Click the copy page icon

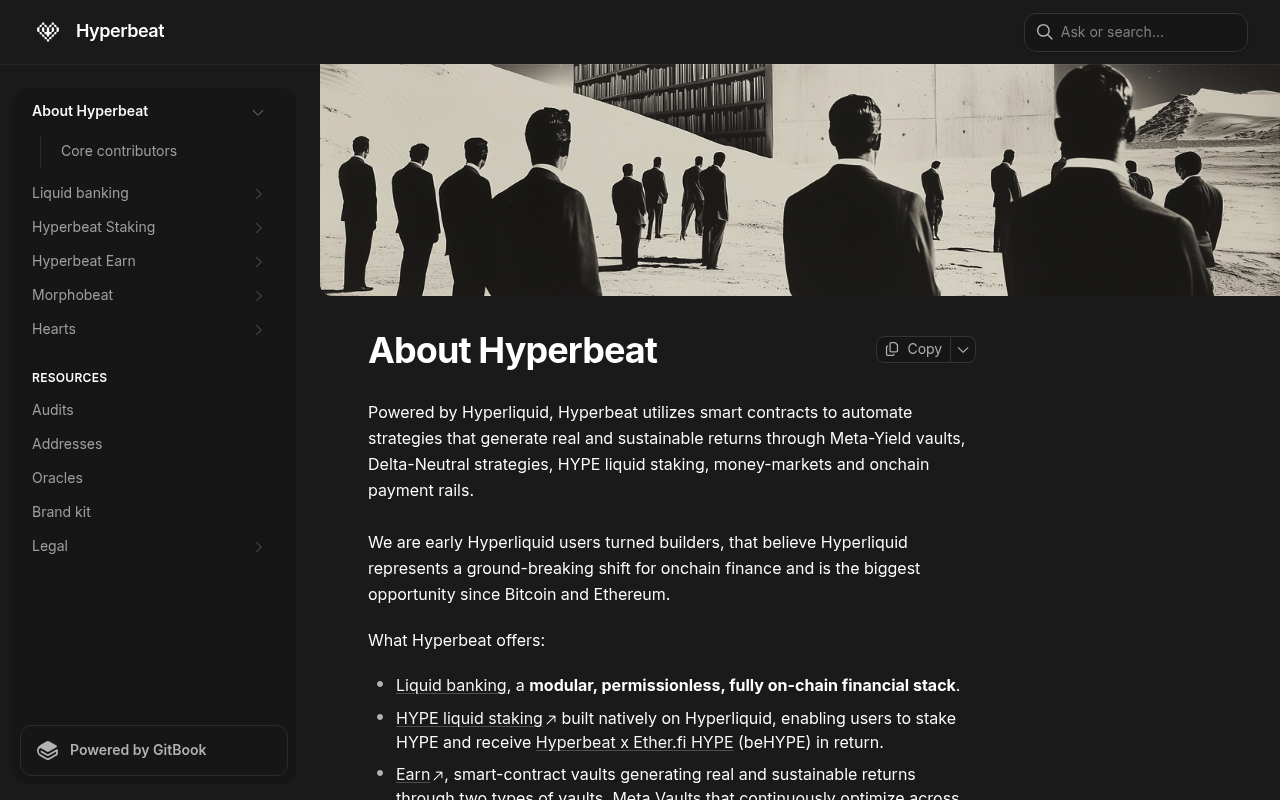[892, 349]
